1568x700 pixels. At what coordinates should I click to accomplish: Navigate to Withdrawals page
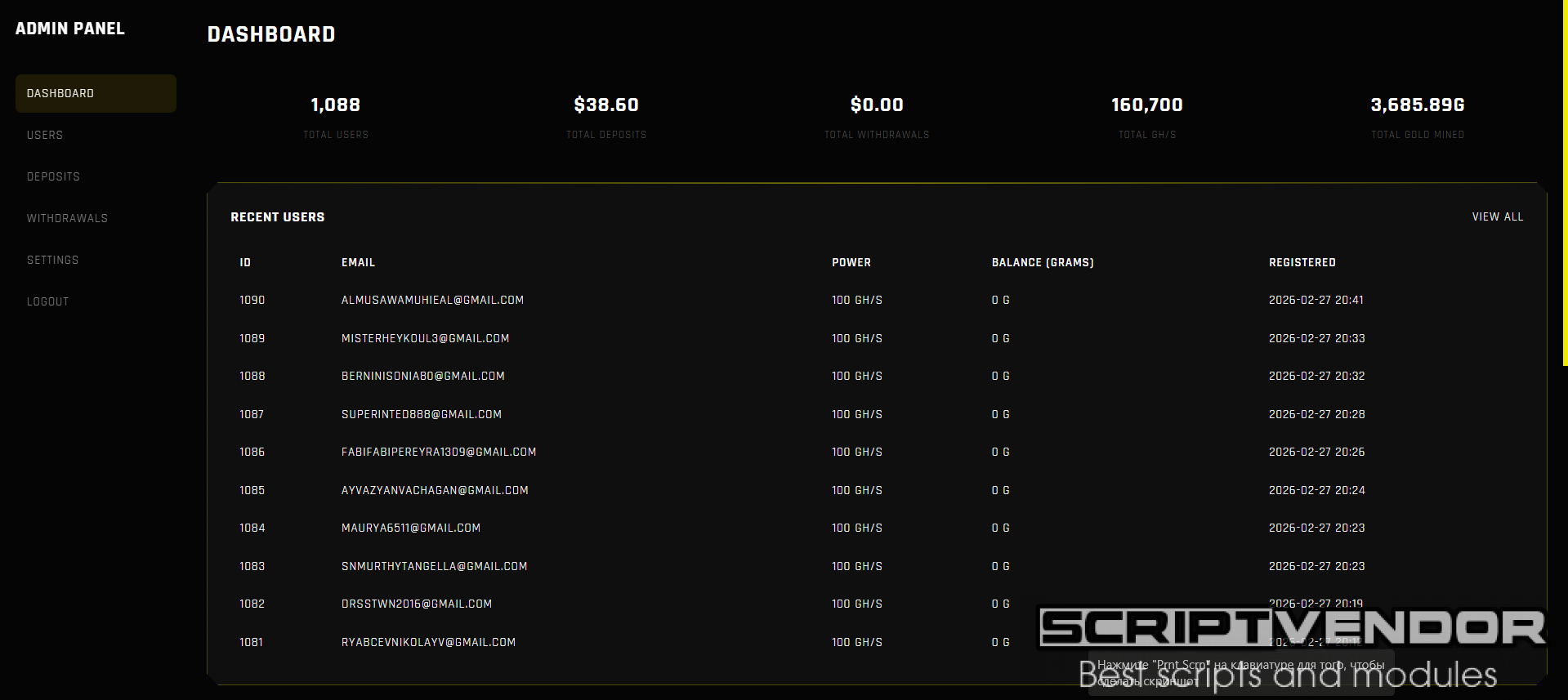pos(67,218)
